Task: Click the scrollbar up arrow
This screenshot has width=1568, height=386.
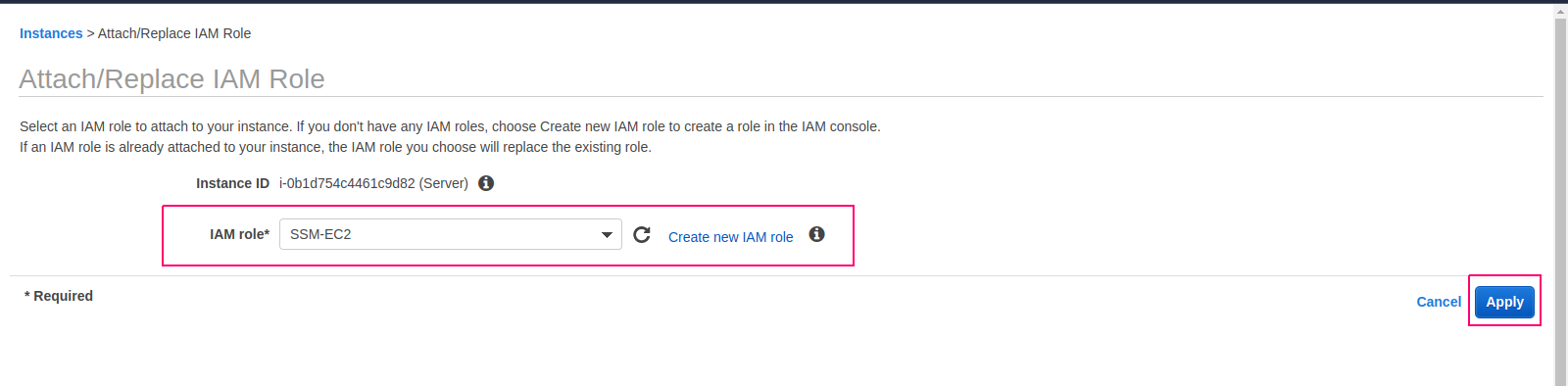Action: 1560,11
